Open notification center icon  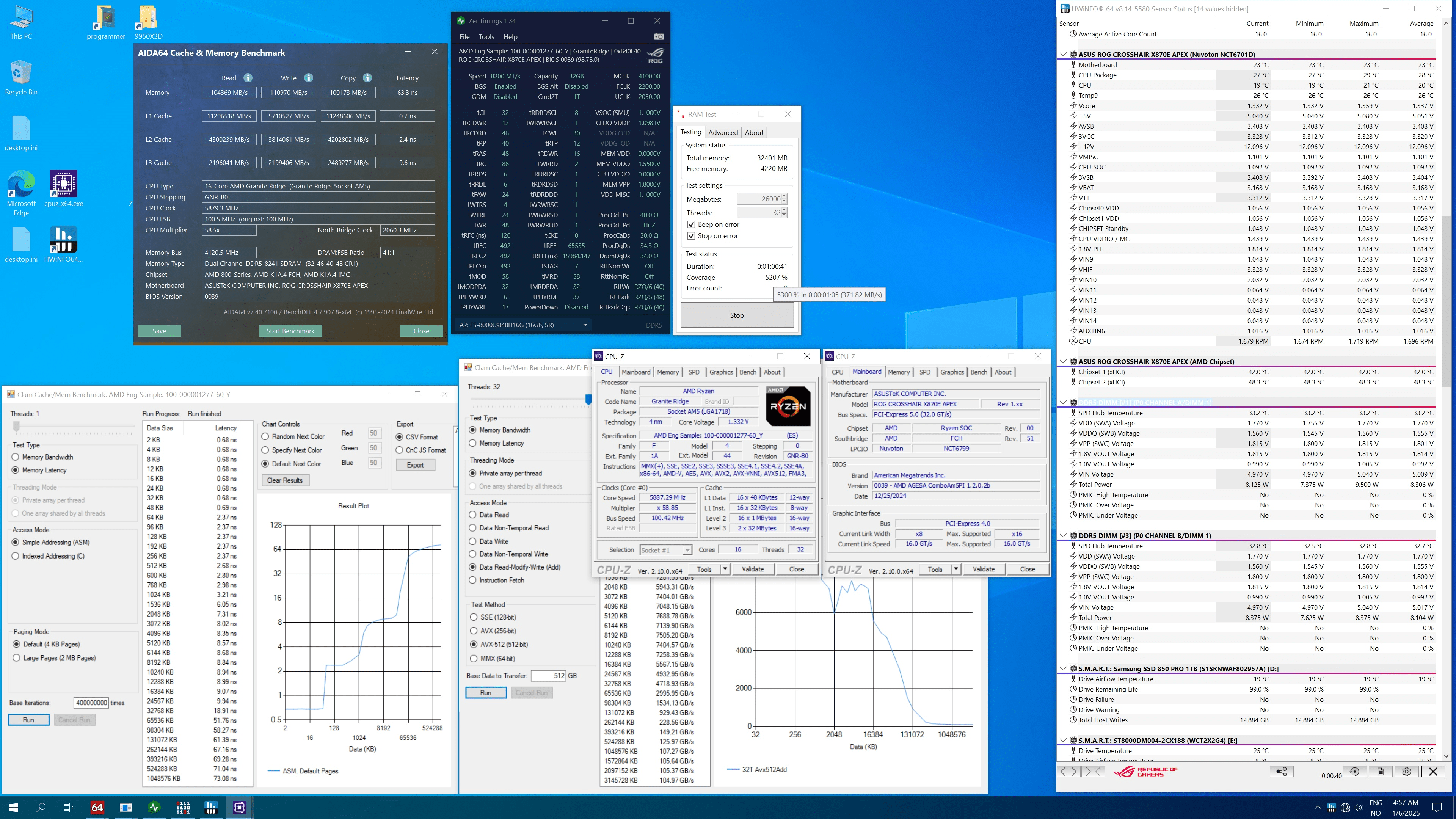(x=1437, y=808)
